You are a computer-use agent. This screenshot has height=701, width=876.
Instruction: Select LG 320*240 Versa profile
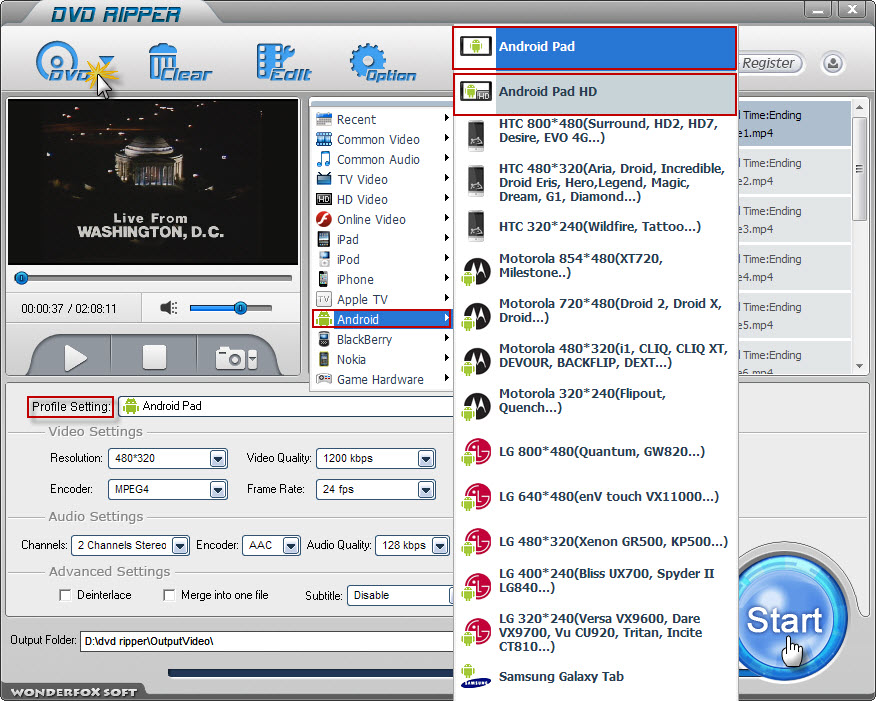(594, 632)
